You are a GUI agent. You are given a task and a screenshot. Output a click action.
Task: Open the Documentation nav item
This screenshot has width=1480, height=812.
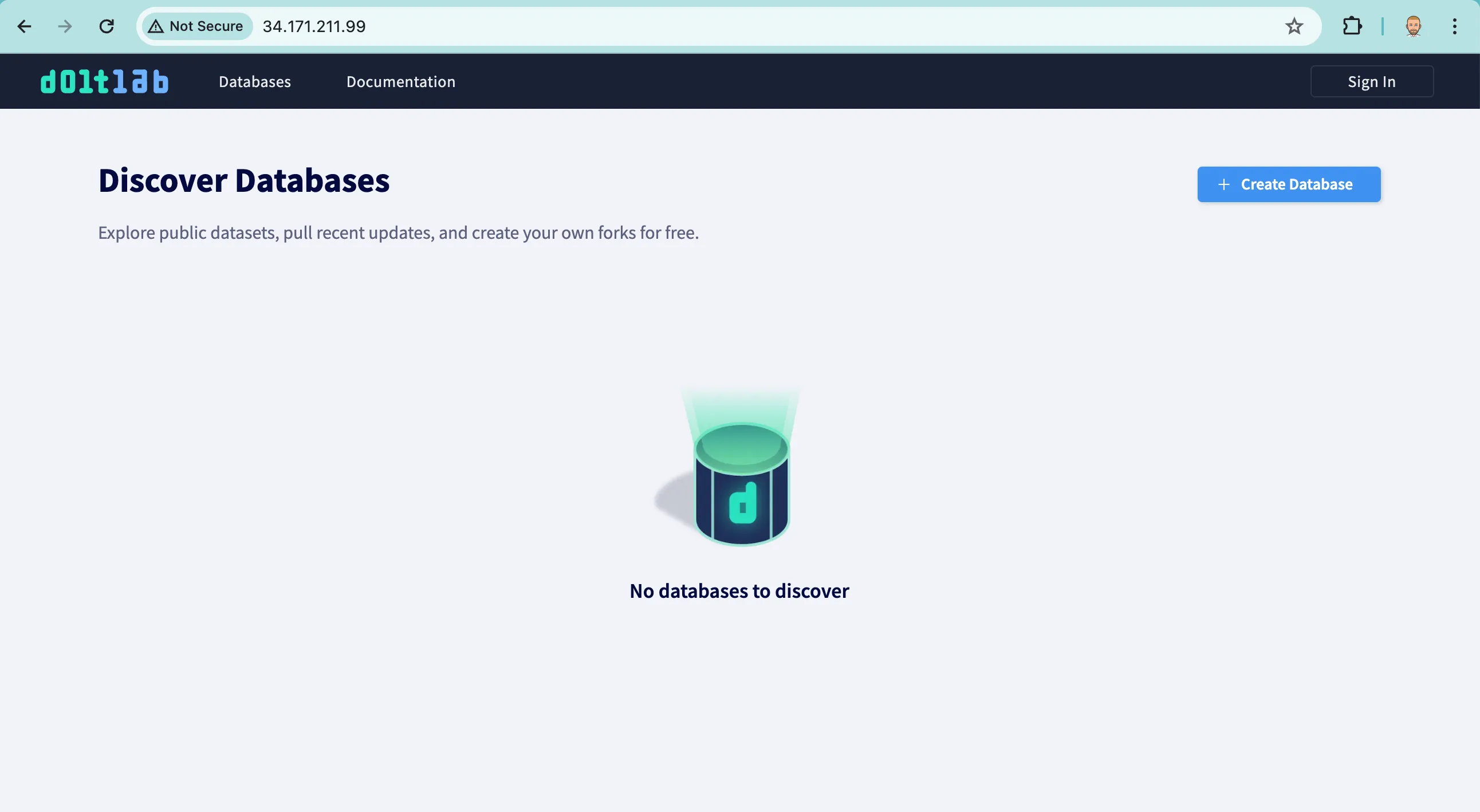click(x=400, y=81)
